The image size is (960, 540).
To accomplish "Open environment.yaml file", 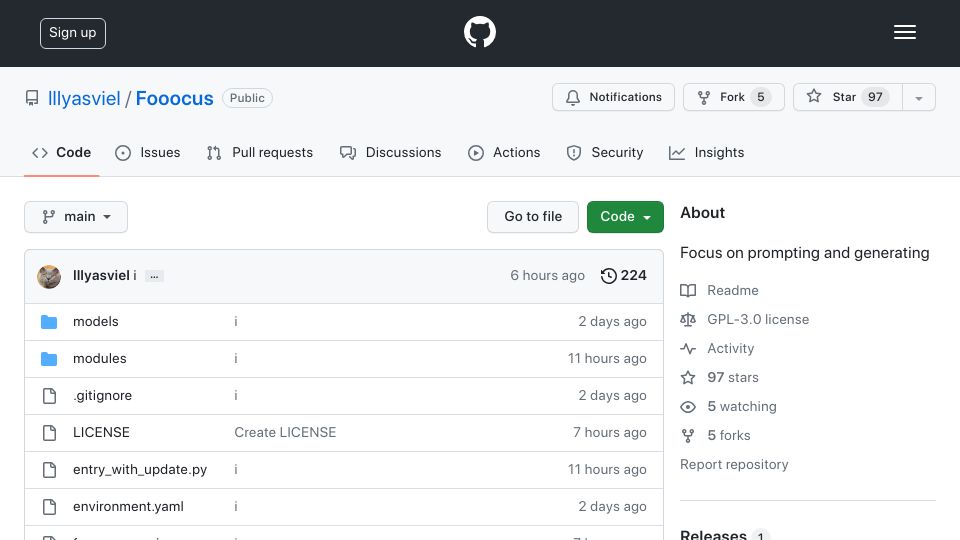I will (128, 506).
